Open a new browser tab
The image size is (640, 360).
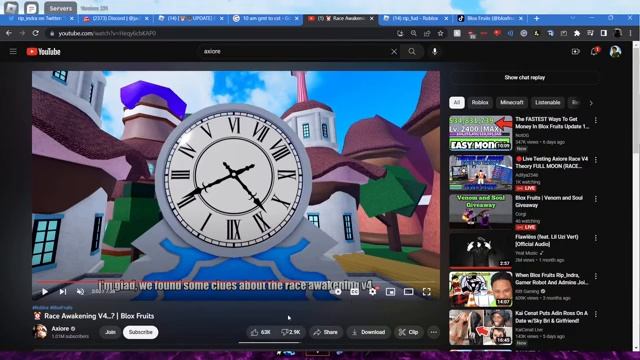click(x=536, y=19)
